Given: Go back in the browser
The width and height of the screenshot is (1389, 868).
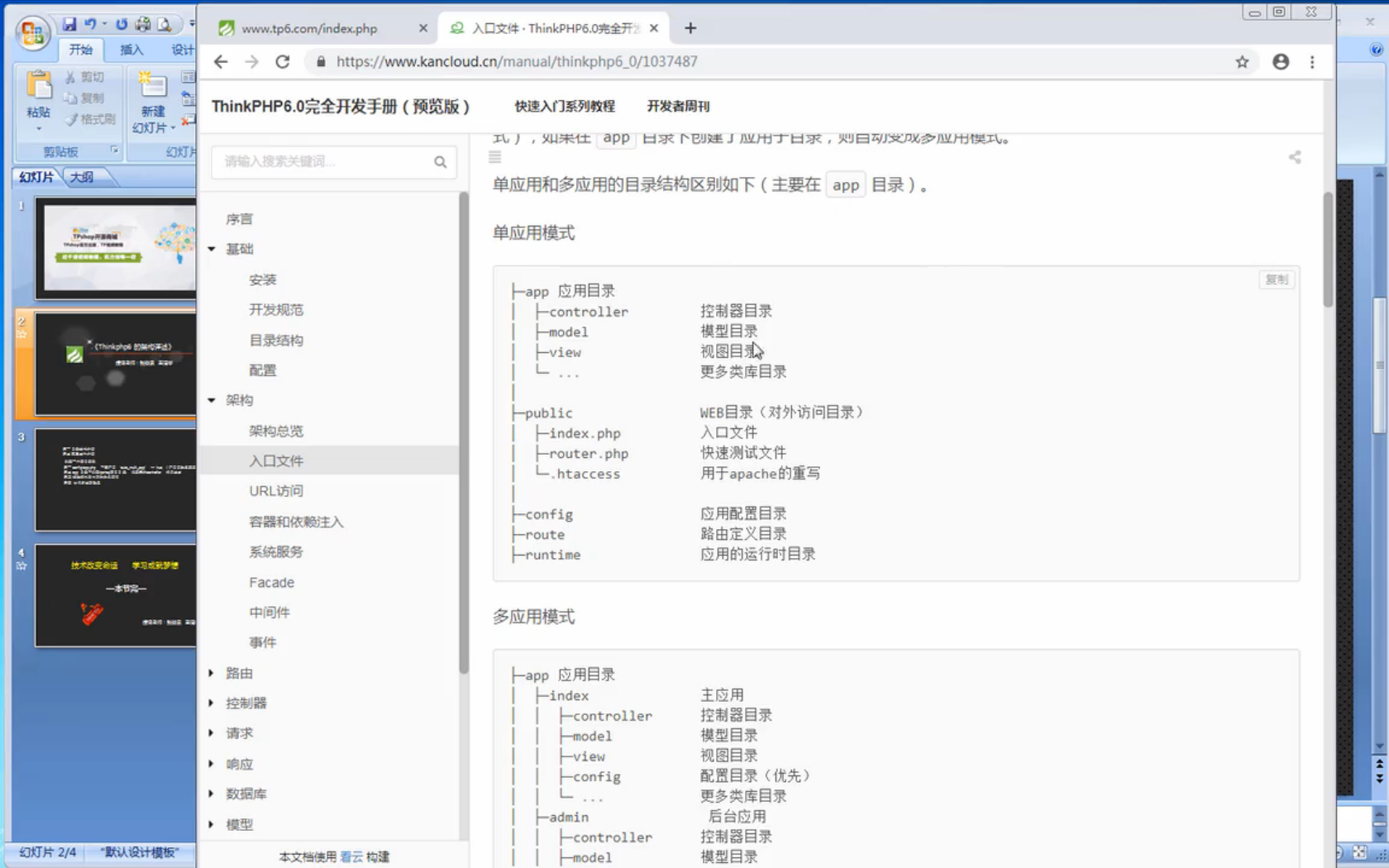Looking at the screenshot, I should (x=221, y=61).
